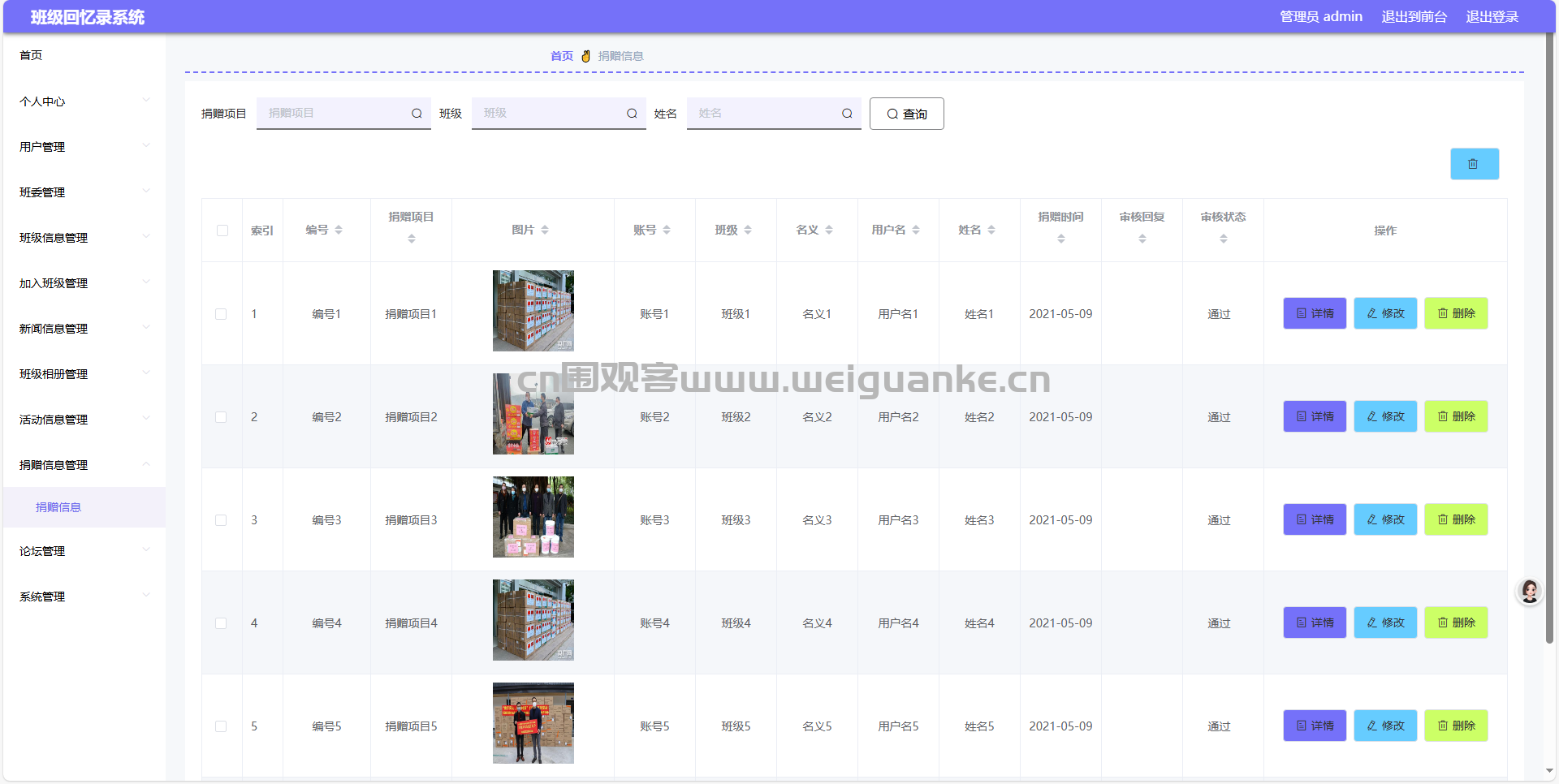The width and height of the screenshot is (1559, 784).
Task: Sort by 捐赠时间 column arrows
Action: 1061,239
